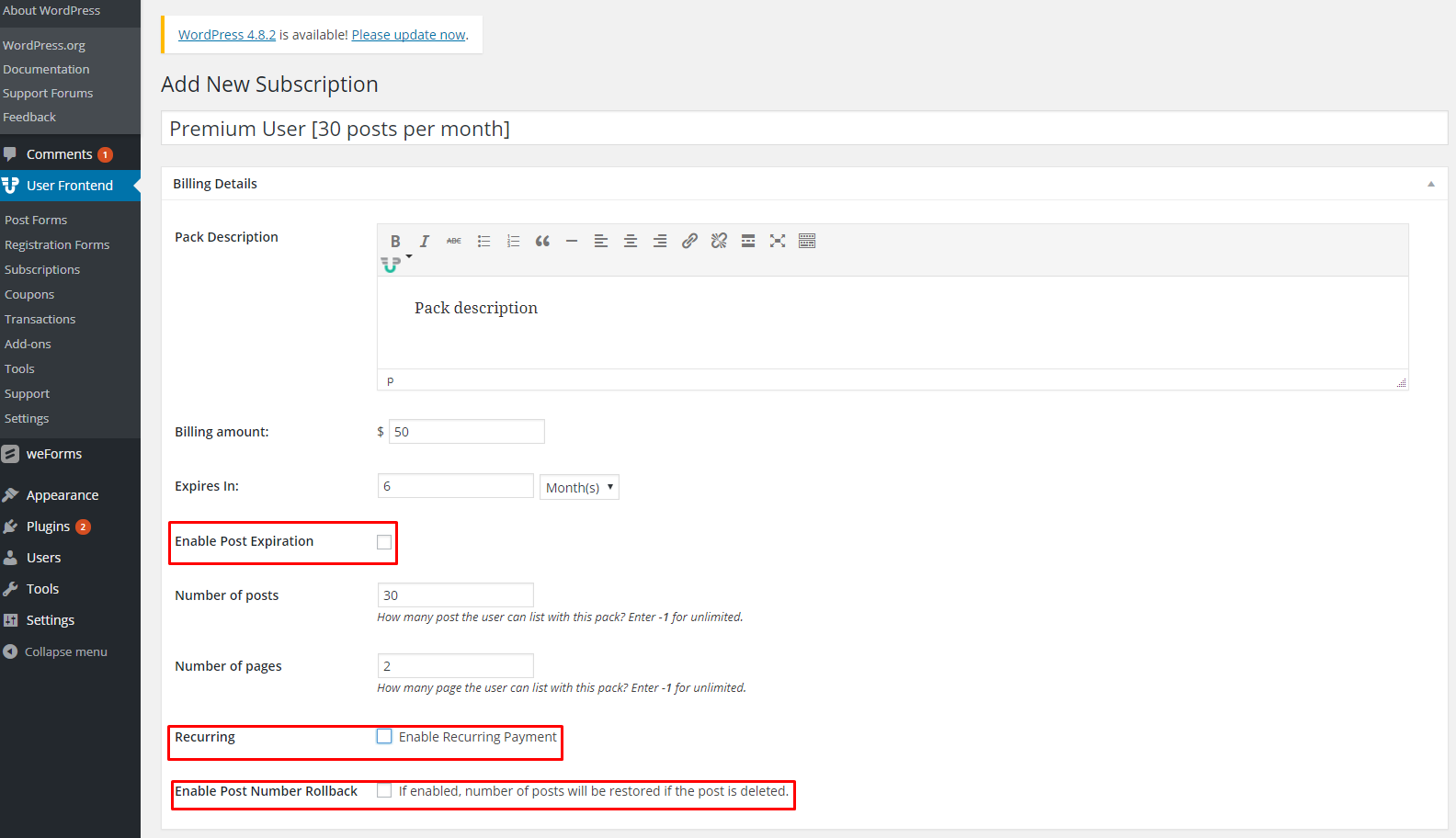Insert or edit link icon
1456x838 pixels.
coord(689,241)
